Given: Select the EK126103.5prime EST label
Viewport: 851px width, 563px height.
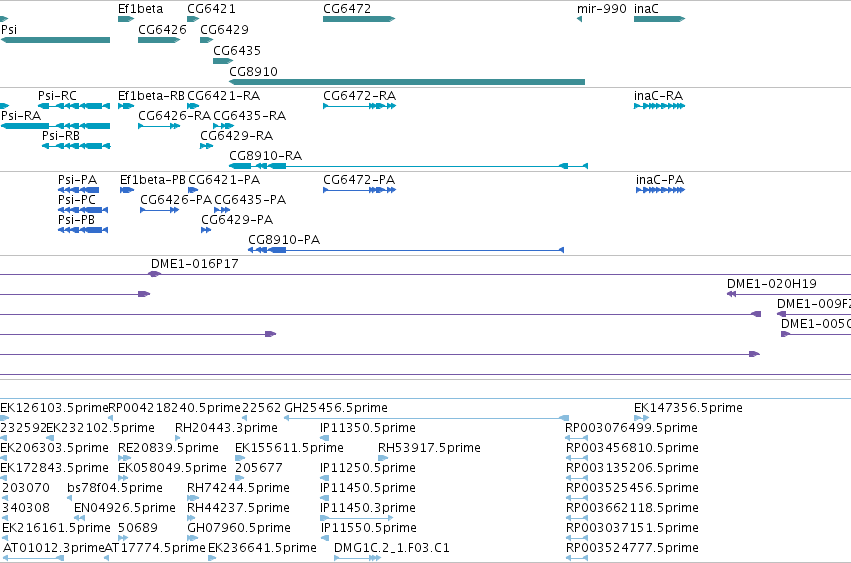Looking at the screenshot, I should (54, 408).
